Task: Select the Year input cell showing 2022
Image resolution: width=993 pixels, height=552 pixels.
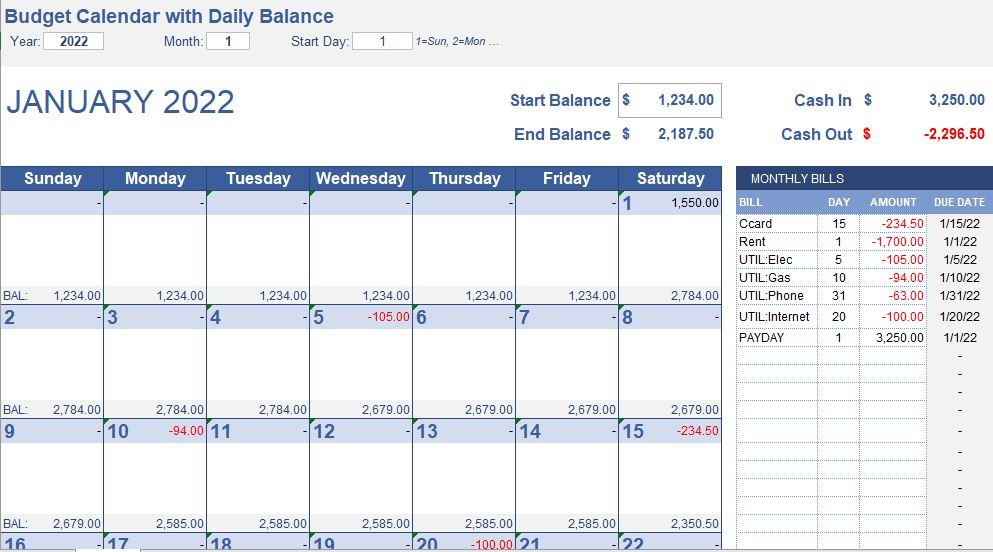Action: (x=73, y=41)
